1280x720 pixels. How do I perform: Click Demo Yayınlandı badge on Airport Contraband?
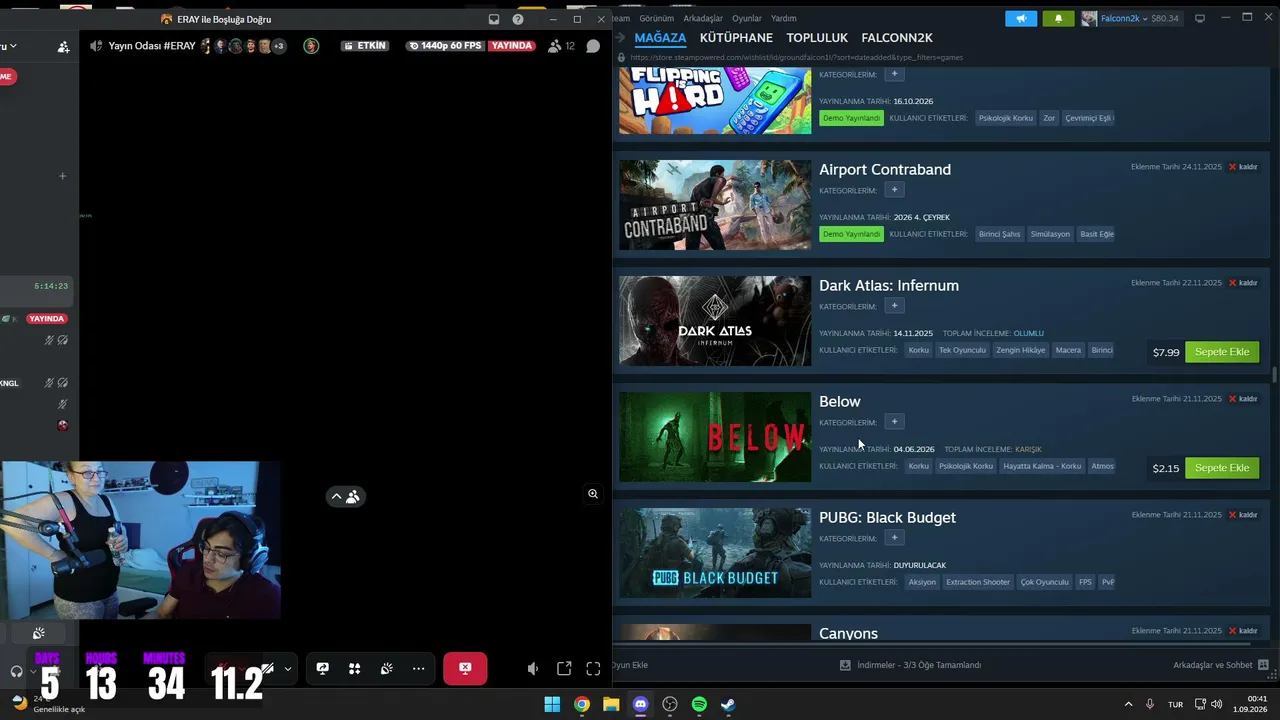(x=851, y=234)
